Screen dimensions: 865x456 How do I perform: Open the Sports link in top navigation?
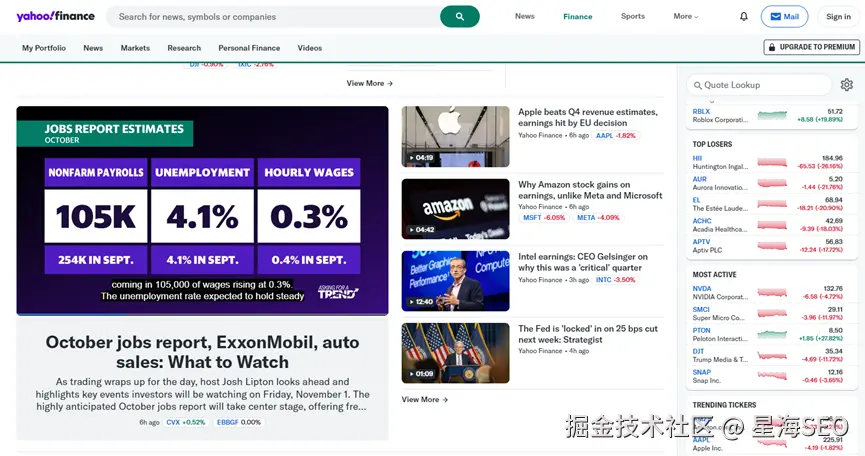coord(633,17)
